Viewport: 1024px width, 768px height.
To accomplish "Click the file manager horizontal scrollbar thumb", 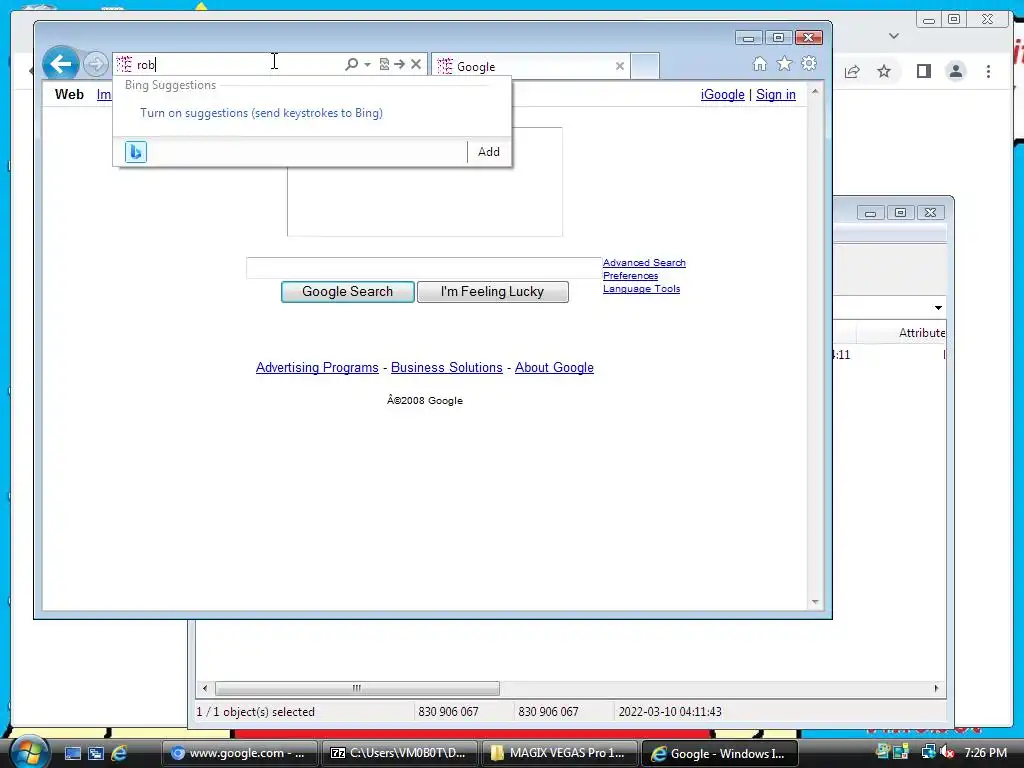I will pos(357,688).
